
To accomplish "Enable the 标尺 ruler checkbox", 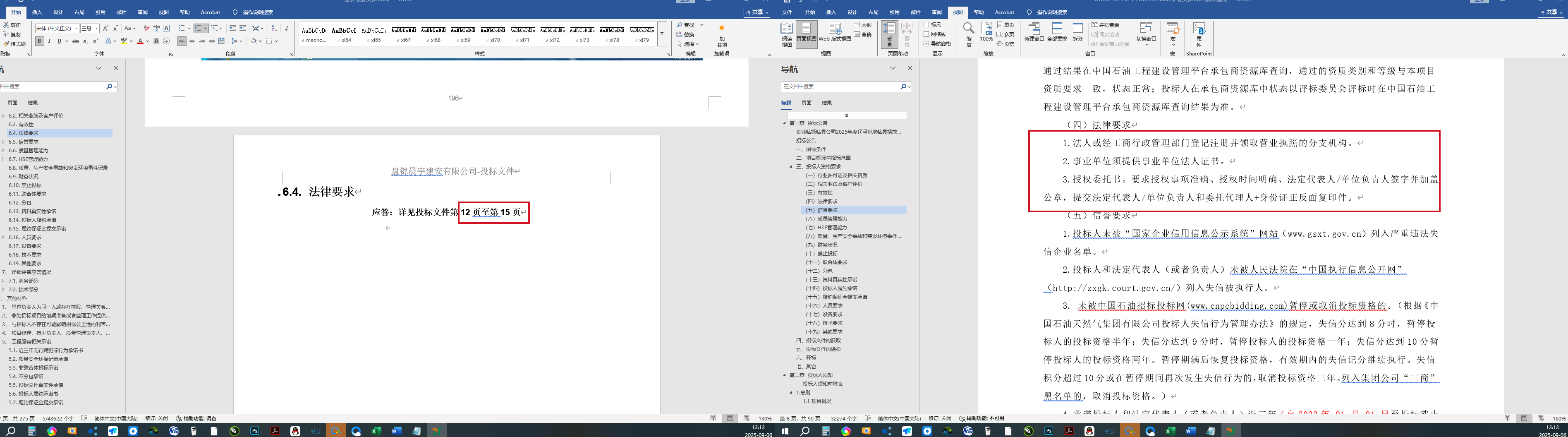I will (926, 25).
